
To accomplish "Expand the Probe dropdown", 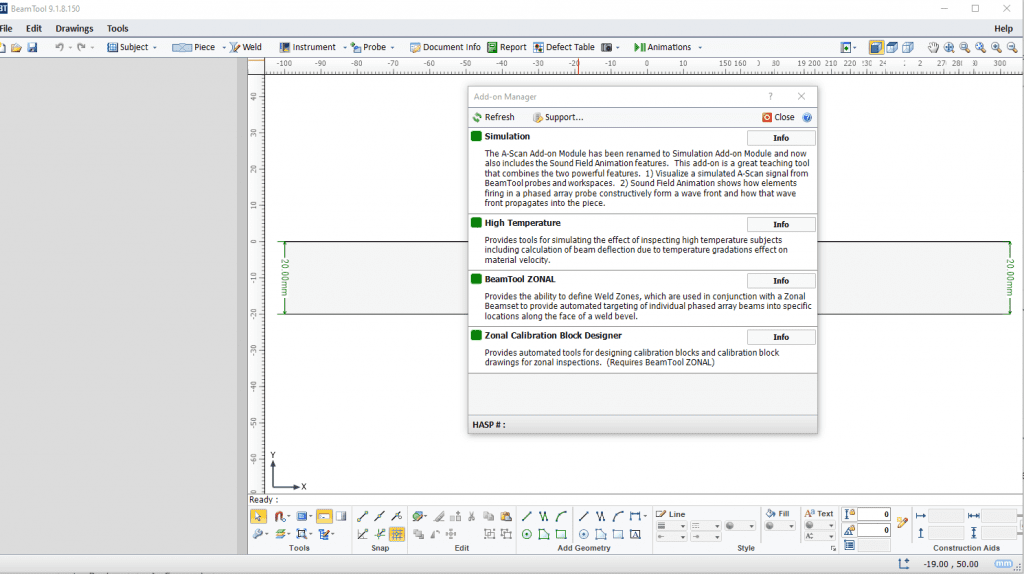I will [x=392, y=47].
